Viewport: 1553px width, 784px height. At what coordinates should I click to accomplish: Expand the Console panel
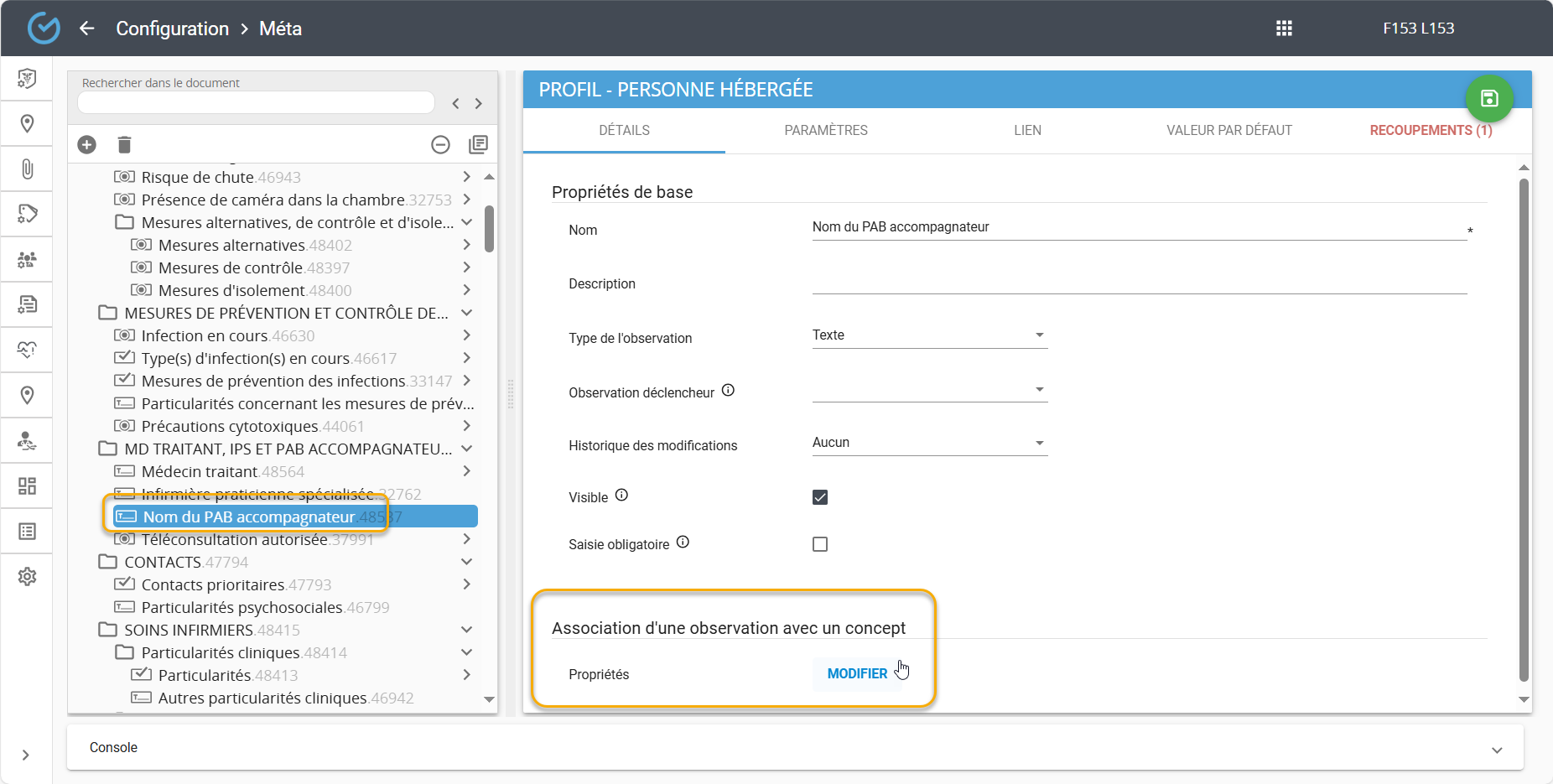(x=1496, y=750)
